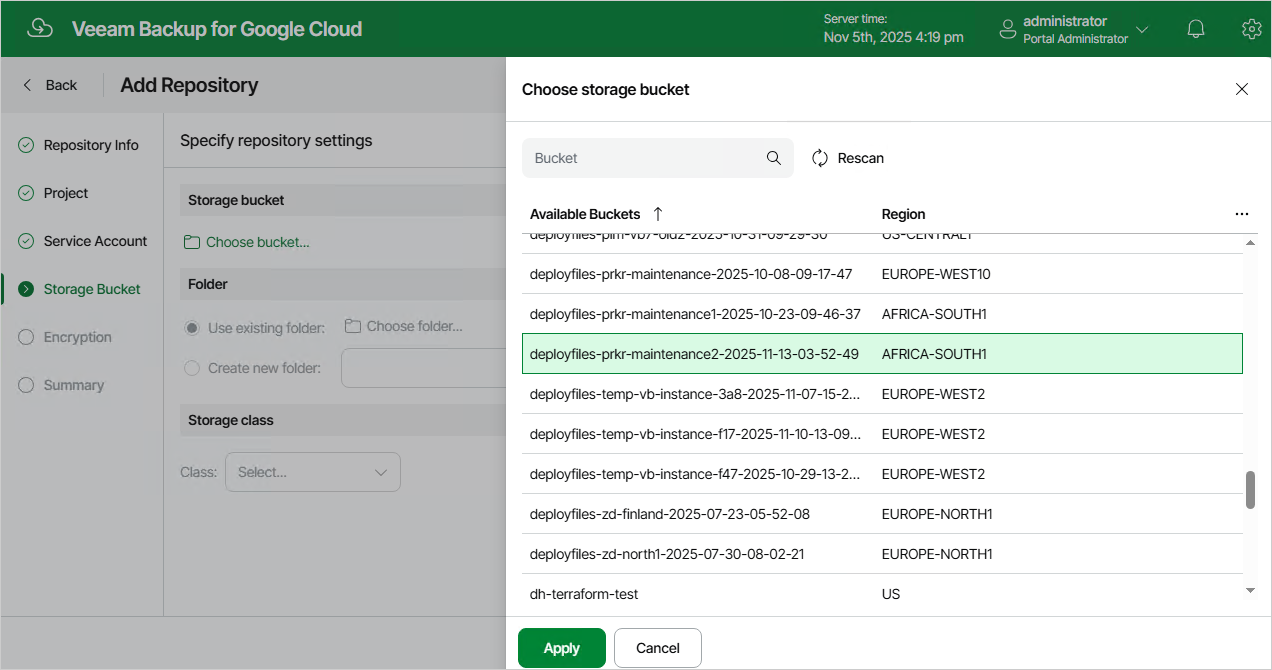
Task: Click the Summary step circle icon
Action: point(26,385)
